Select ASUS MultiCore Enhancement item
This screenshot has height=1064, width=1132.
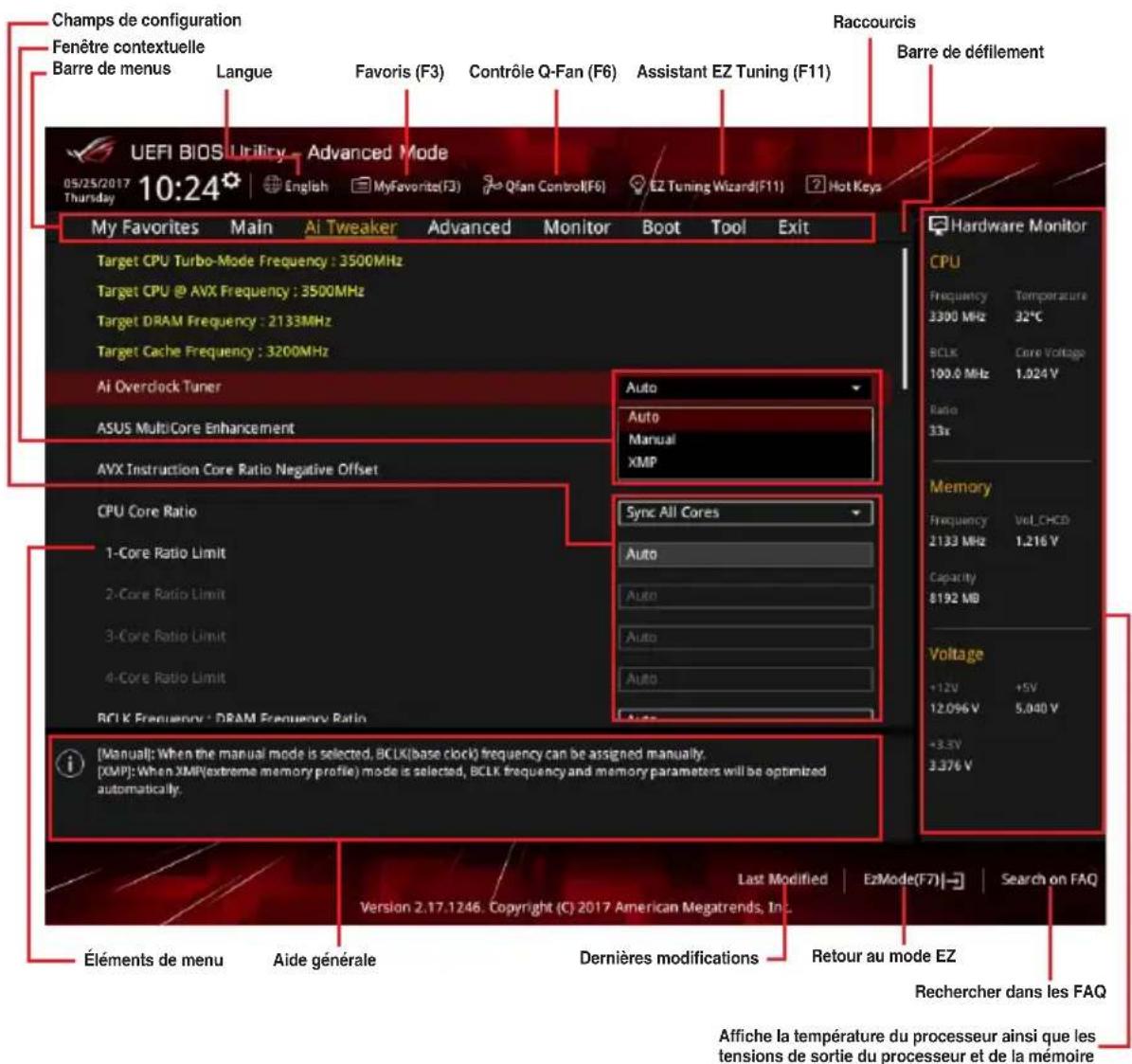coord(196,428)
